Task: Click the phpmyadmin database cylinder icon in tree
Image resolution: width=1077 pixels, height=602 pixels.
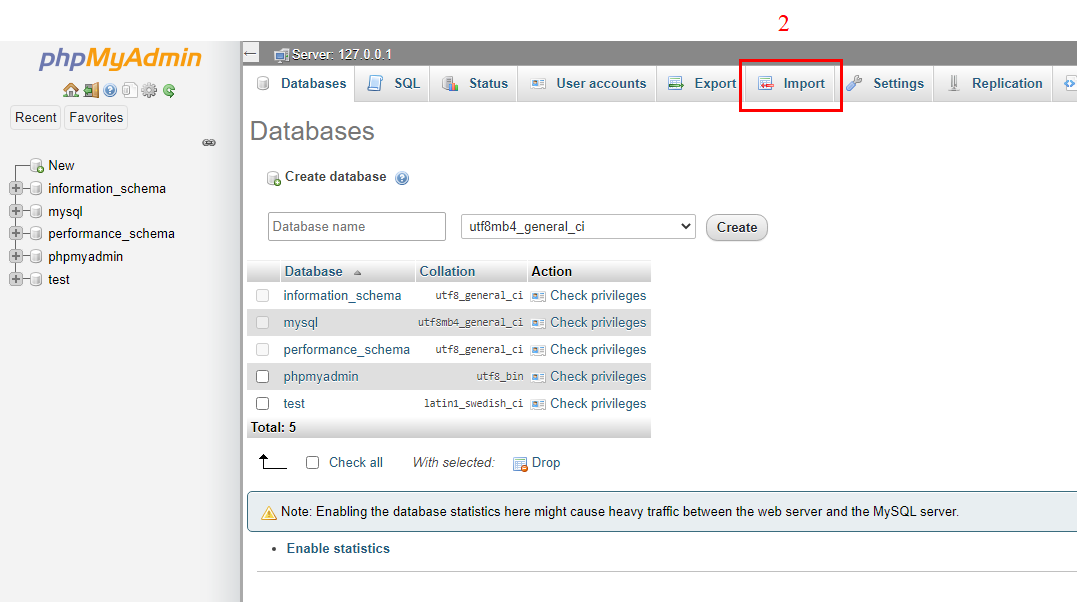Action: (36, 256)
